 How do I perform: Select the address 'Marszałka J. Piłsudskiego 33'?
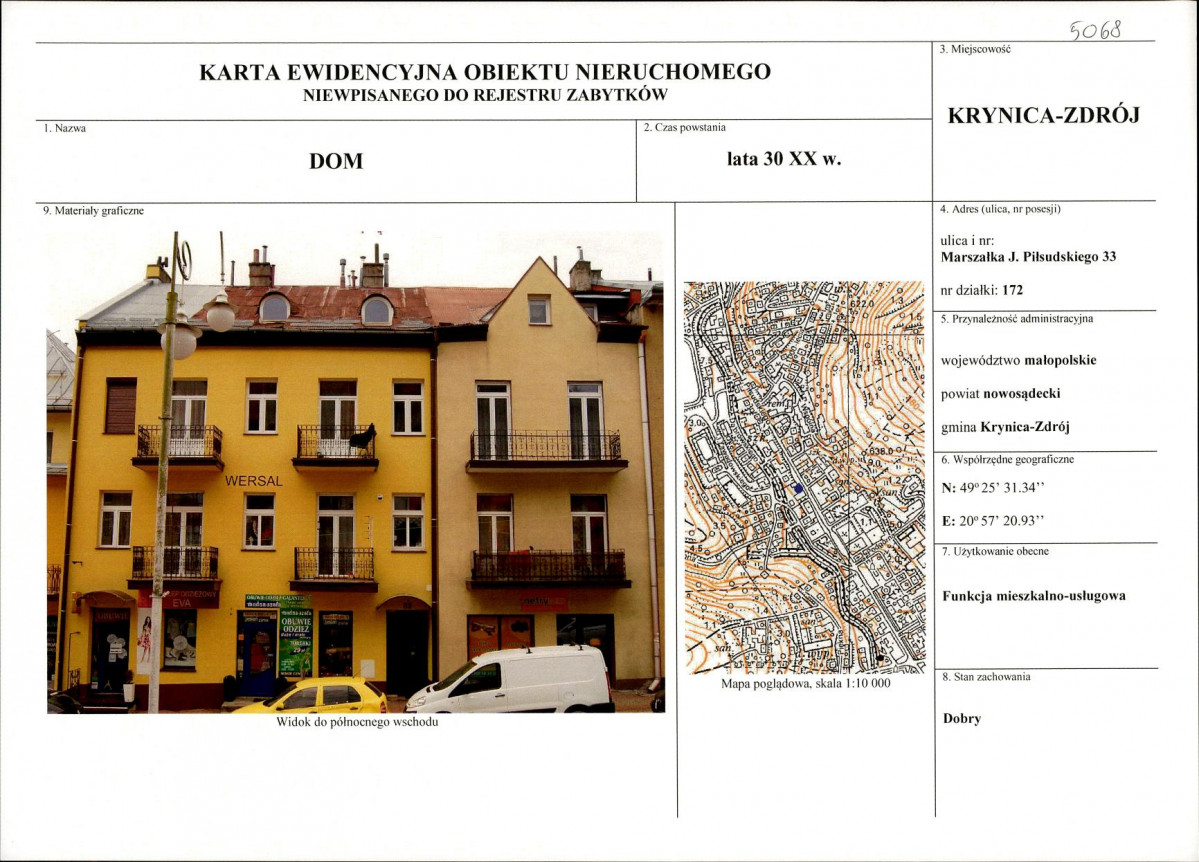tap(1028, 257)
